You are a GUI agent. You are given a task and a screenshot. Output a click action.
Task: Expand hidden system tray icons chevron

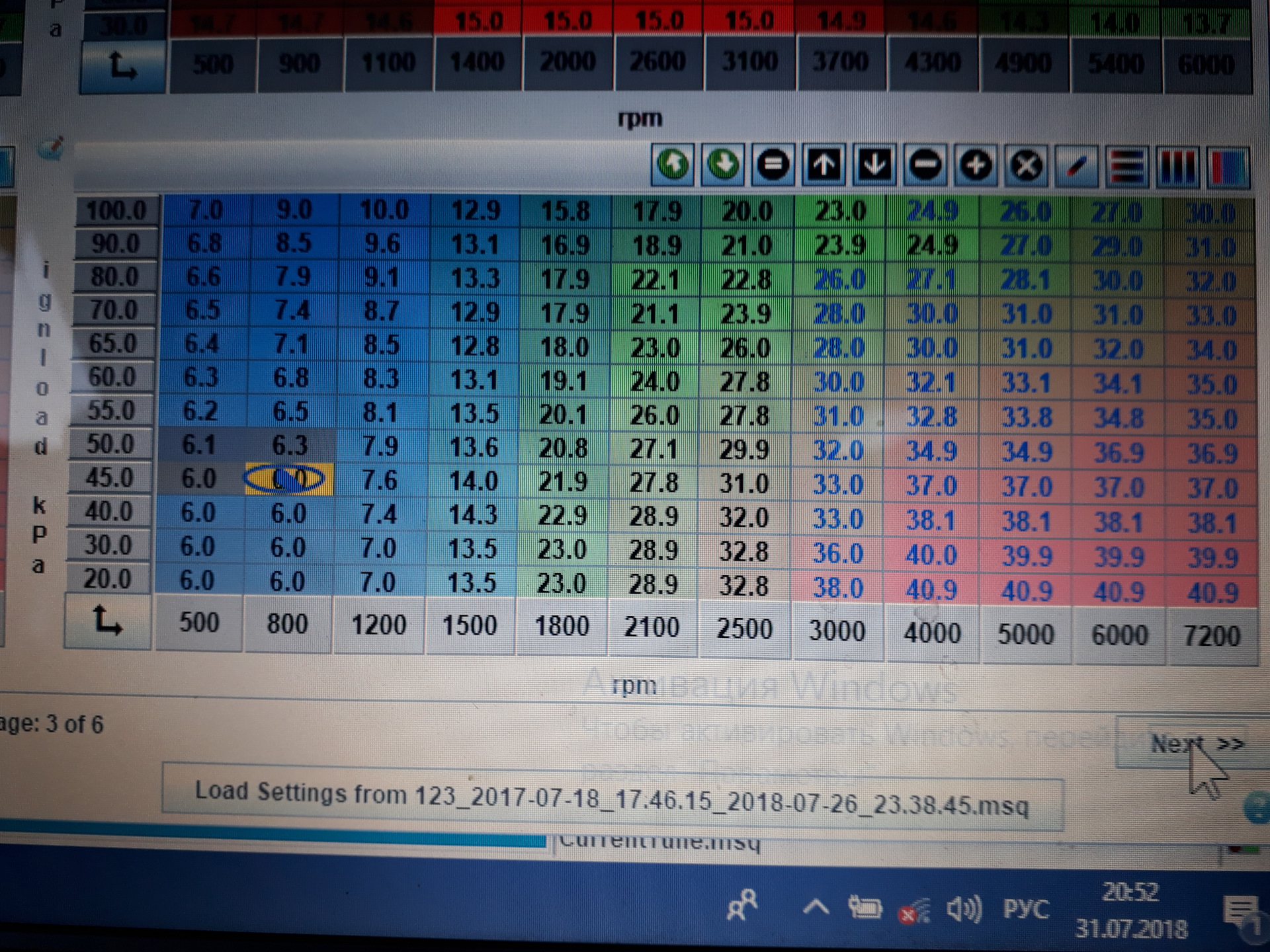coord(816,907)
